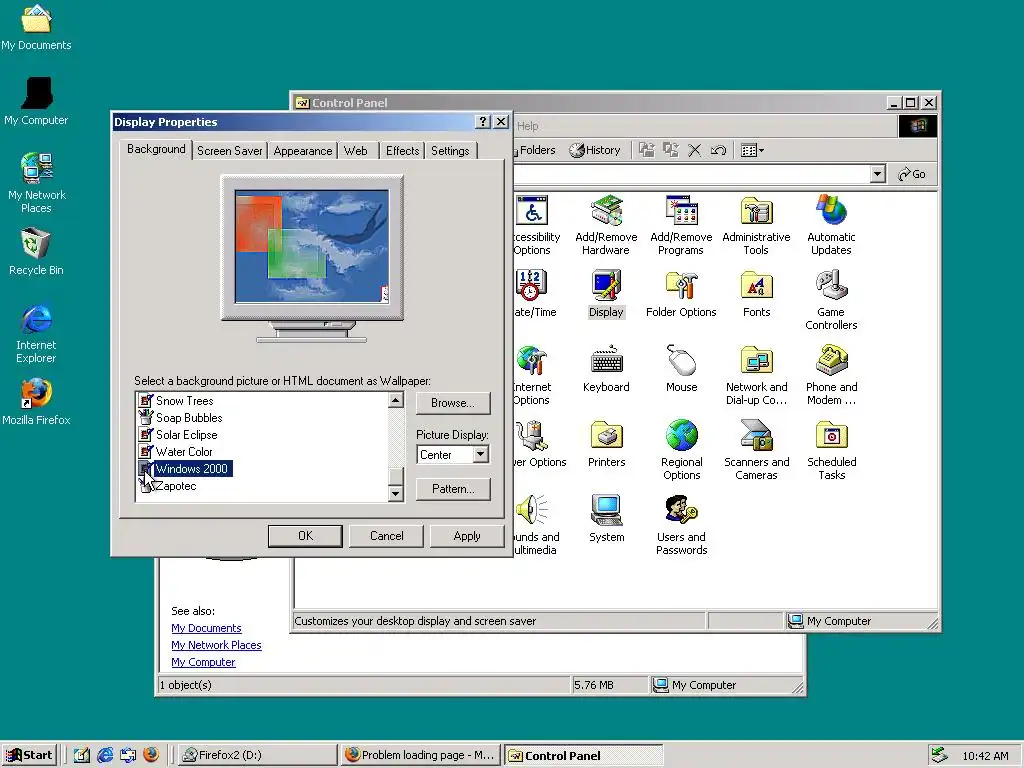Screen dimensions: 1024x768
Task: Follow the My Computer link under See also
Action: tap(203, 662)
